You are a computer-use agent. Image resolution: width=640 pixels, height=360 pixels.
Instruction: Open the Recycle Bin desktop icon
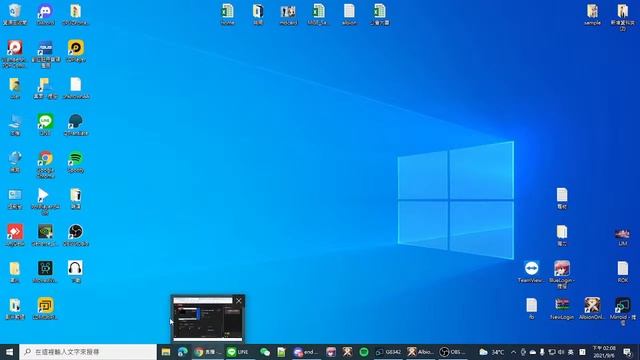click(x=15, y=14)
